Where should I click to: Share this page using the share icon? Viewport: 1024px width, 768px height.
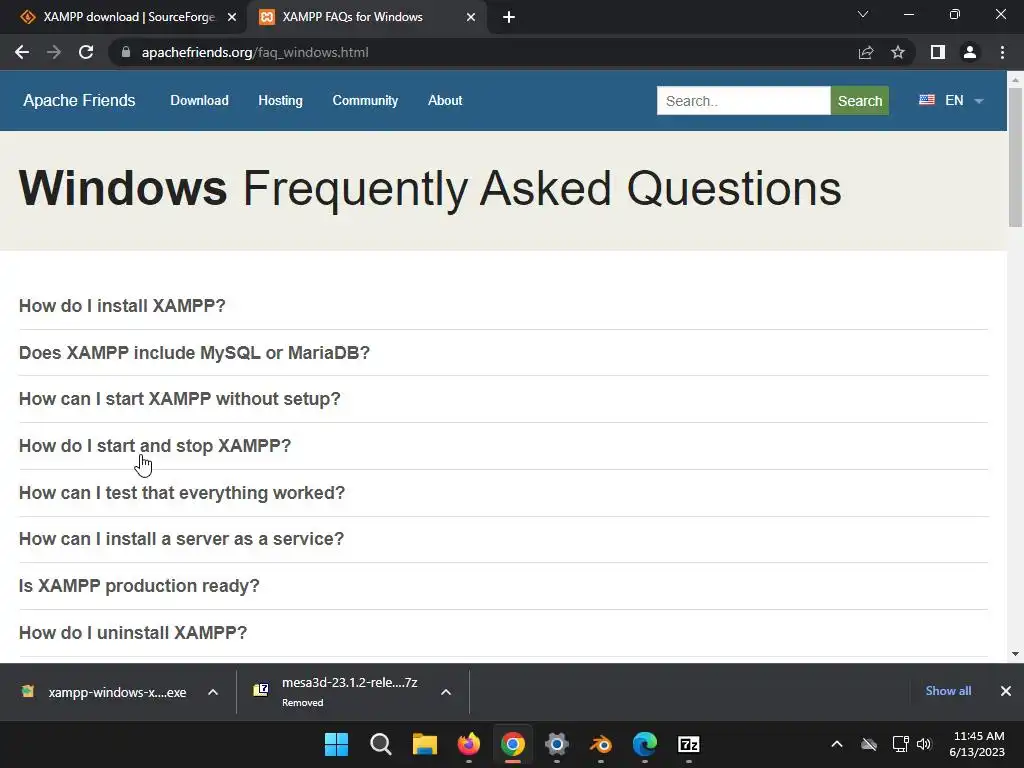866,52
